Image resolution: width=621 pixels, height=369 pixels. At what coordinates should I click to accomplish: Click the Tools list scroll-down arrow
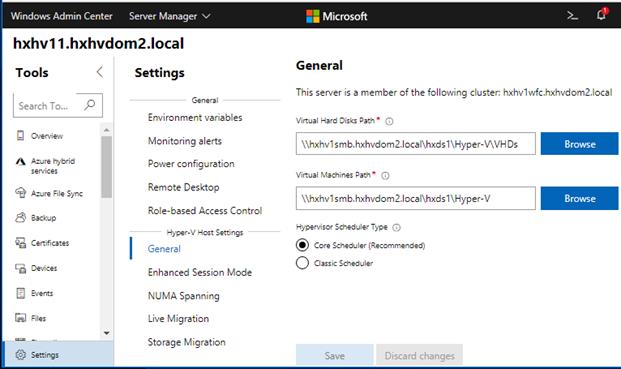click(106, 333)
